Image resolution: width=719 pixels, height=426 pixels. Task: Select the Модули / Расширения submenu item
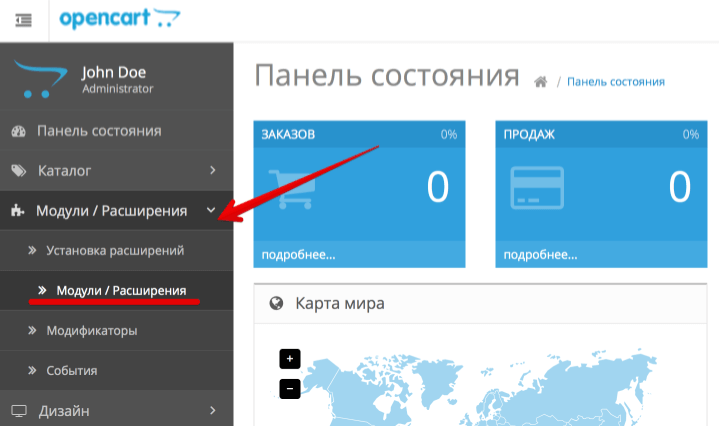coord(116,290)
